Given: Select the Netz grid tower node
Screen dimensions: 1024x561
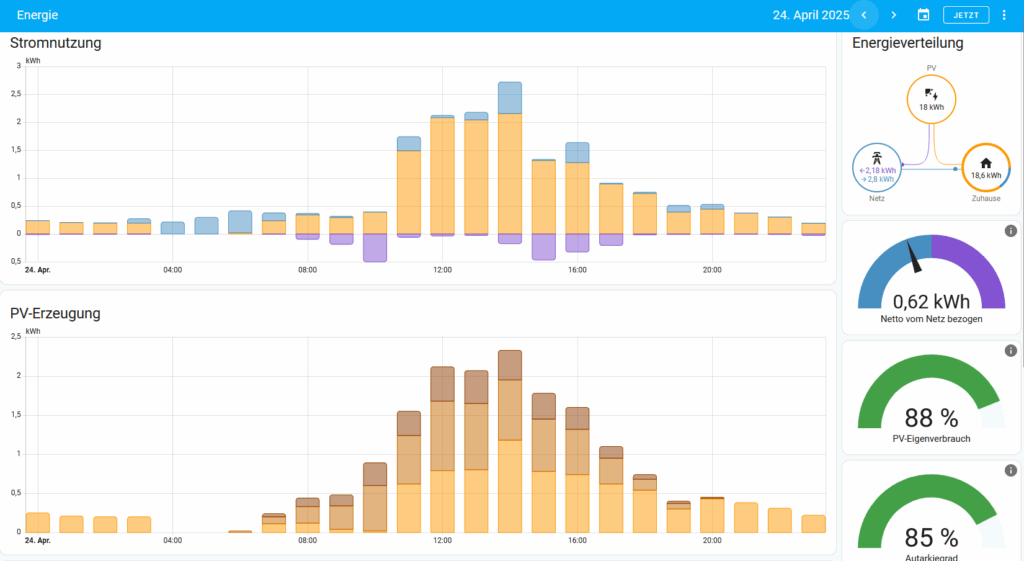Looking at the screenshot, I should click(877, 167).
